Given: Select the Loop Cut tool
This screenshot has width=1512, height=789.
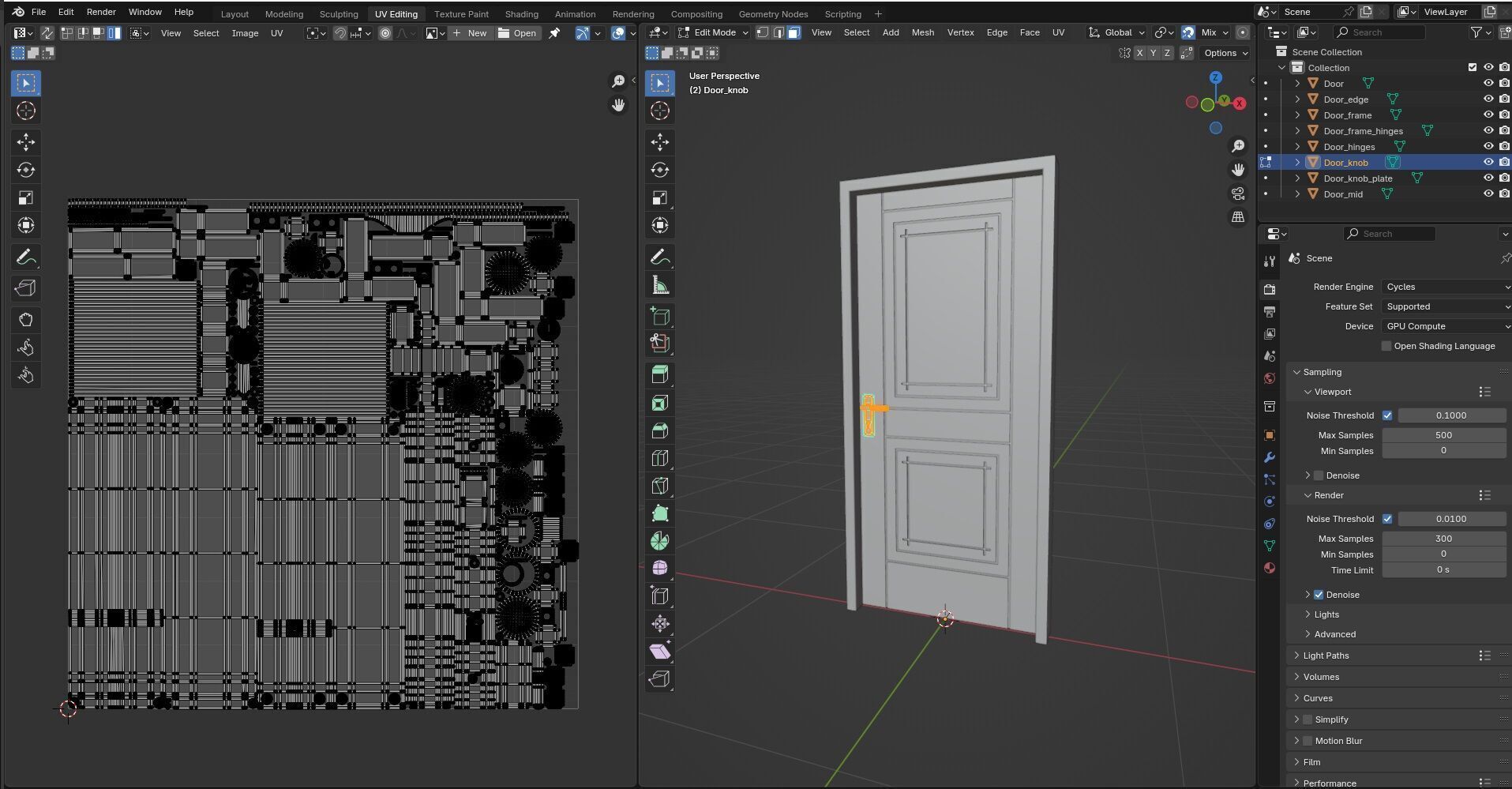Looking at the screenshot, I should (660, 458).
